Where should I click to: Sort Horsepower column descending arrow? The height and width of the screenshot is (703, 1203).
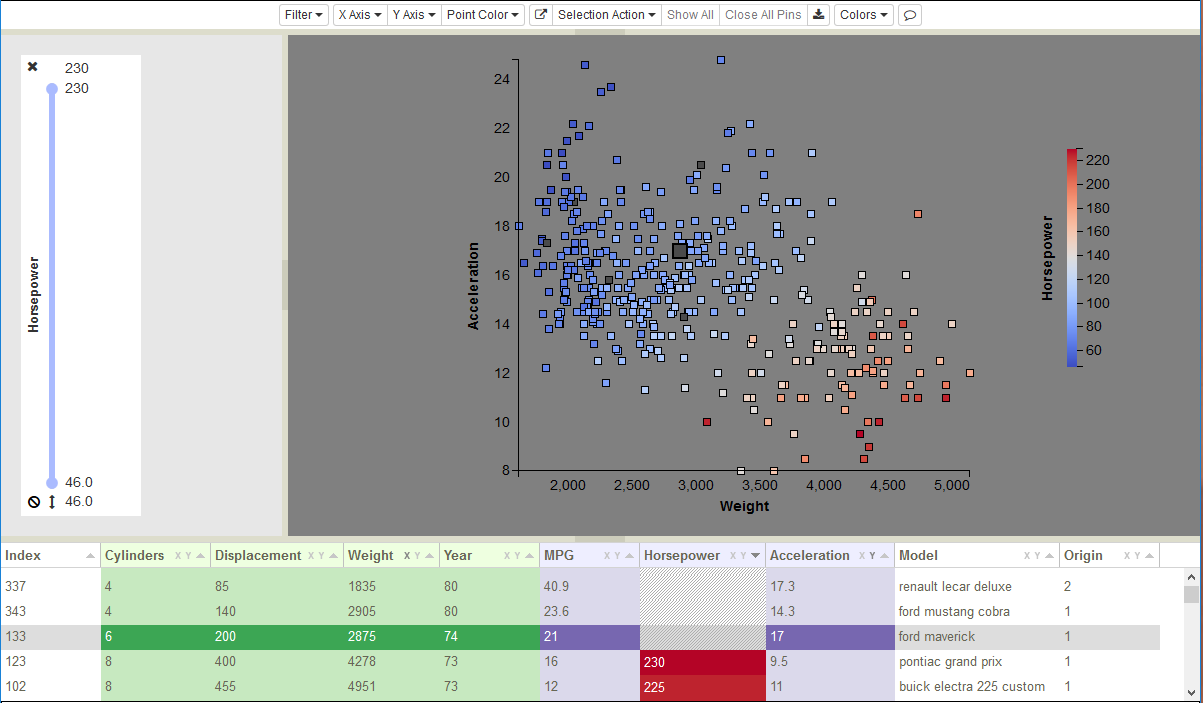[x=756, y=556]
